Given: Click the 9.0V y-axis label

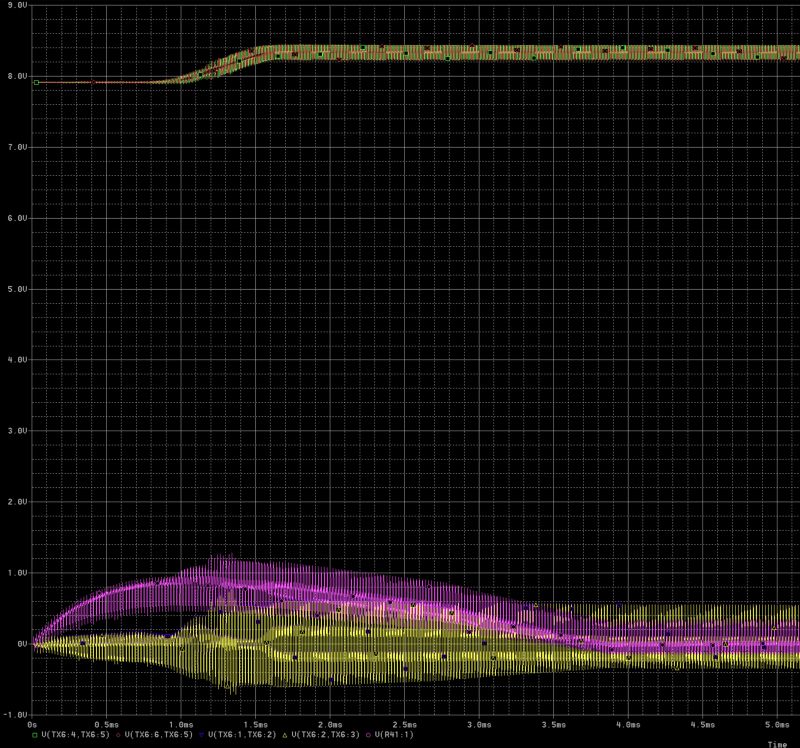Looking at the screenshot, I should [x=17, y=5].
